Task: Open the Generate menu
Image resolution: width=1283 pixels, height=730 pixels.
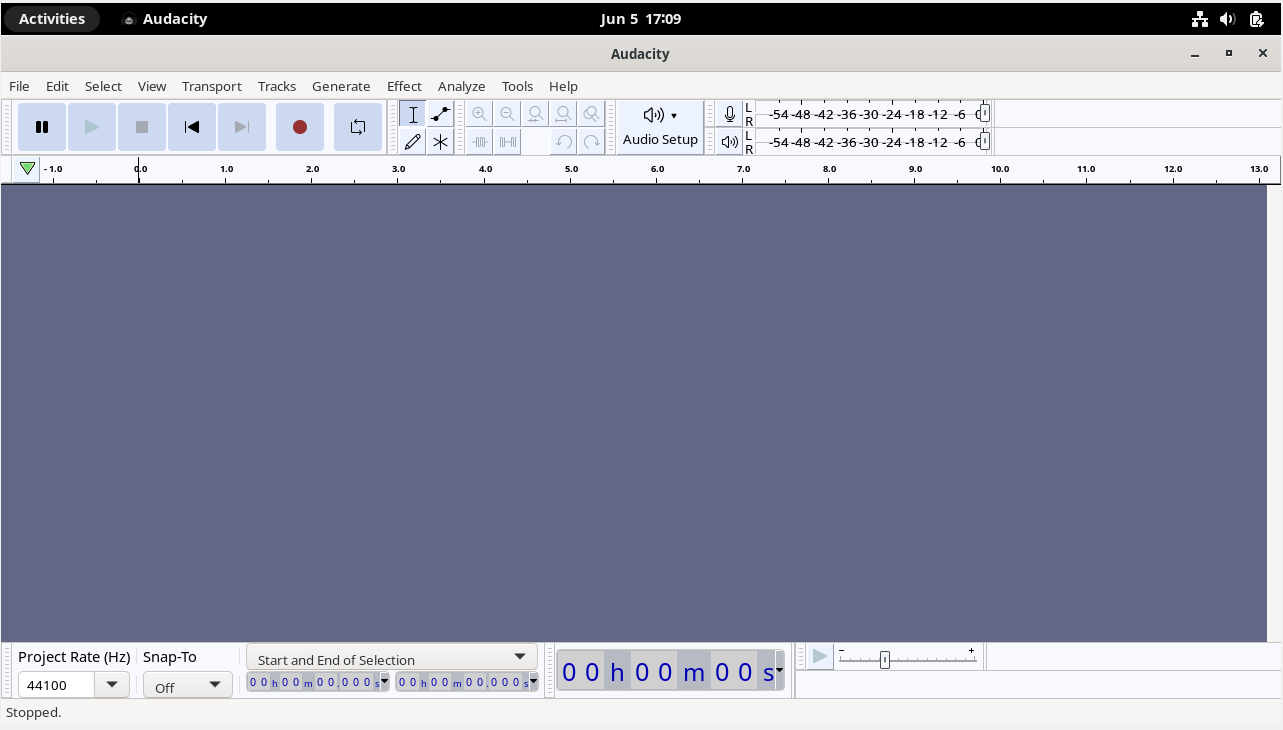Action: pos(341,86)
